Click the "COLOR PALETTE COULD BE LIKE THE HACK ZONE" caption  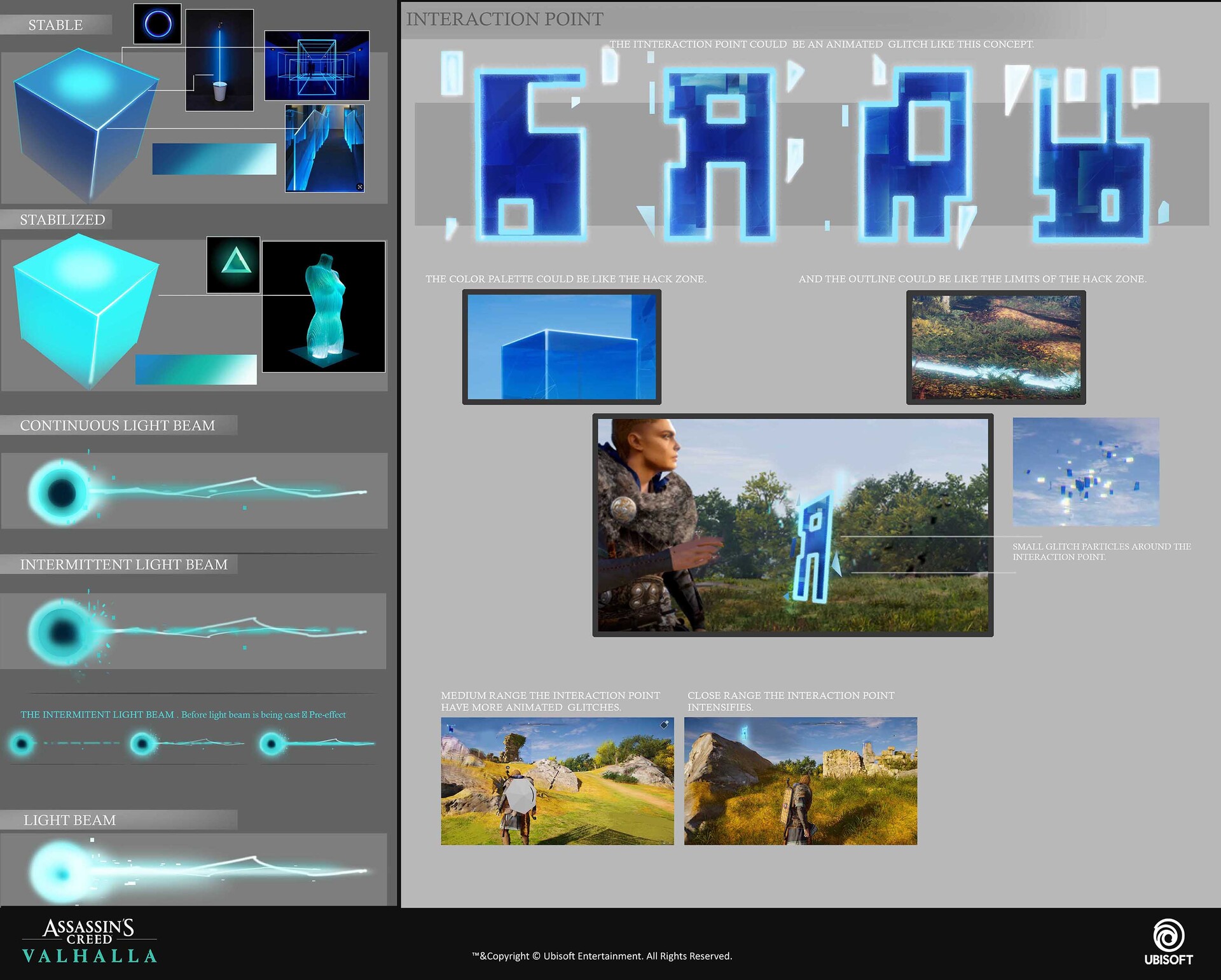pos(566,279)
